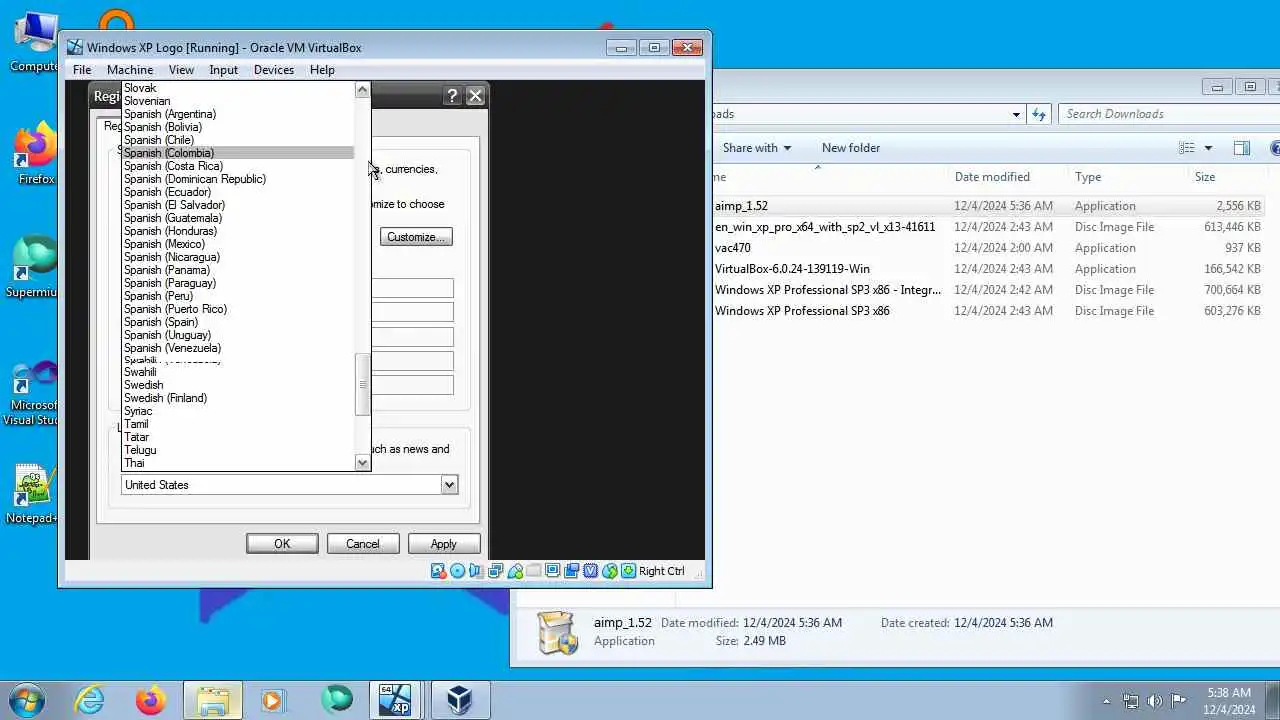This screenshot has height=720, width=1280.
Task: Click the volume speaker tray icon
Action: [1155, 701]
